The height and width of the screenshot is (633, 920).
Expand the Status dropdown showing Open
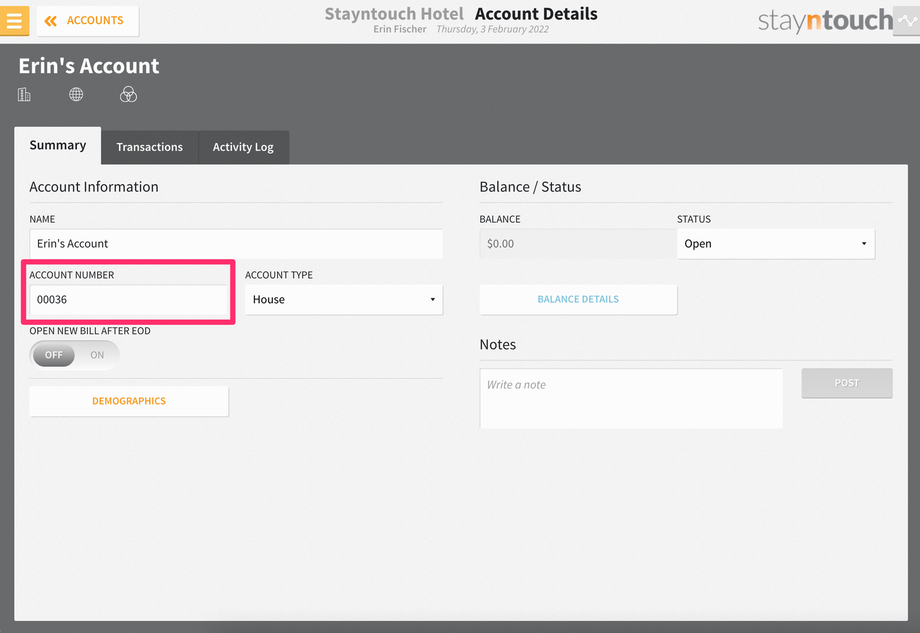(776, 244)
